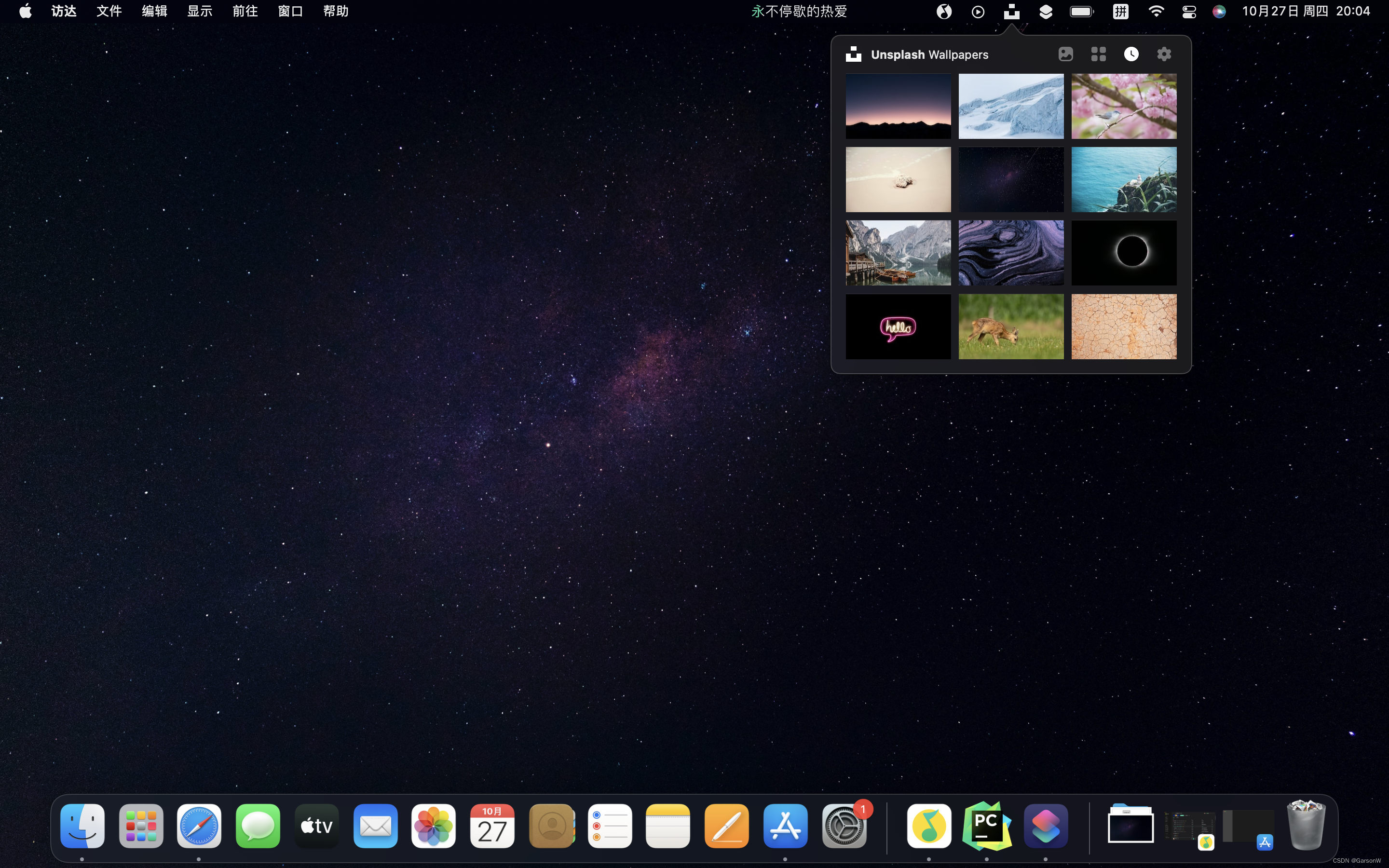
Task: Open the Apple menu
Action: [25, 12]
